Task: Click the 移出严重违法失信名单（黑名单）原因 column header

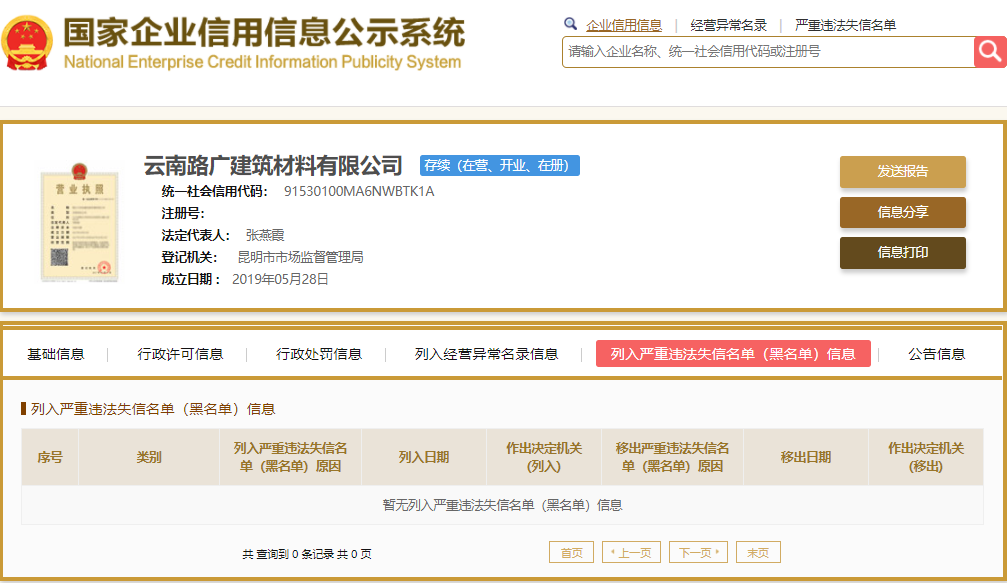Action: pos(672,457)
